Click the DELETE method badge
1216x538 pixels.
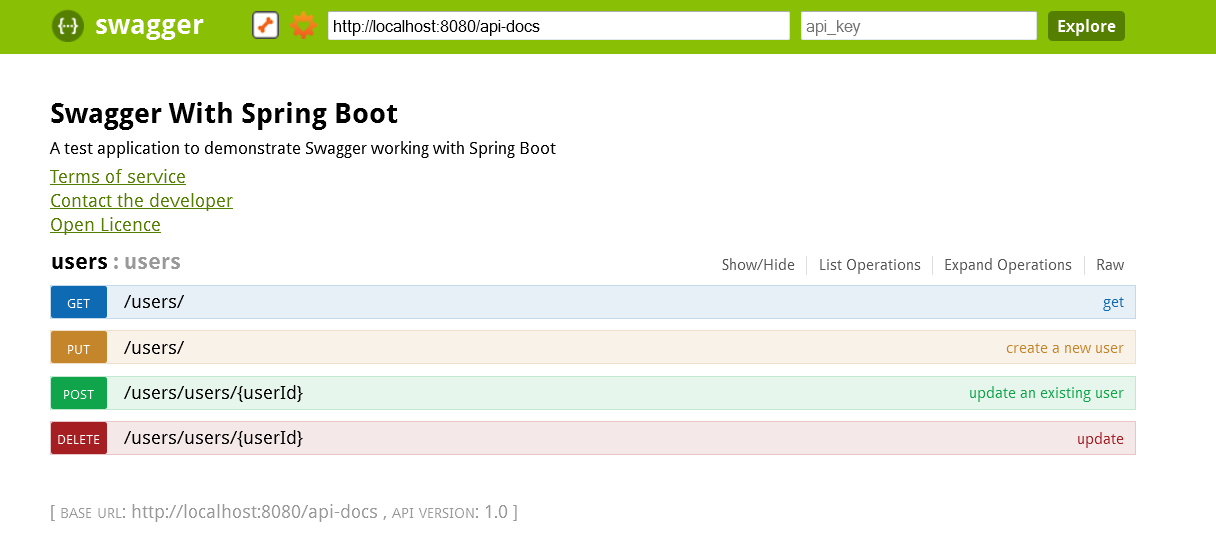tap(79, 439)
